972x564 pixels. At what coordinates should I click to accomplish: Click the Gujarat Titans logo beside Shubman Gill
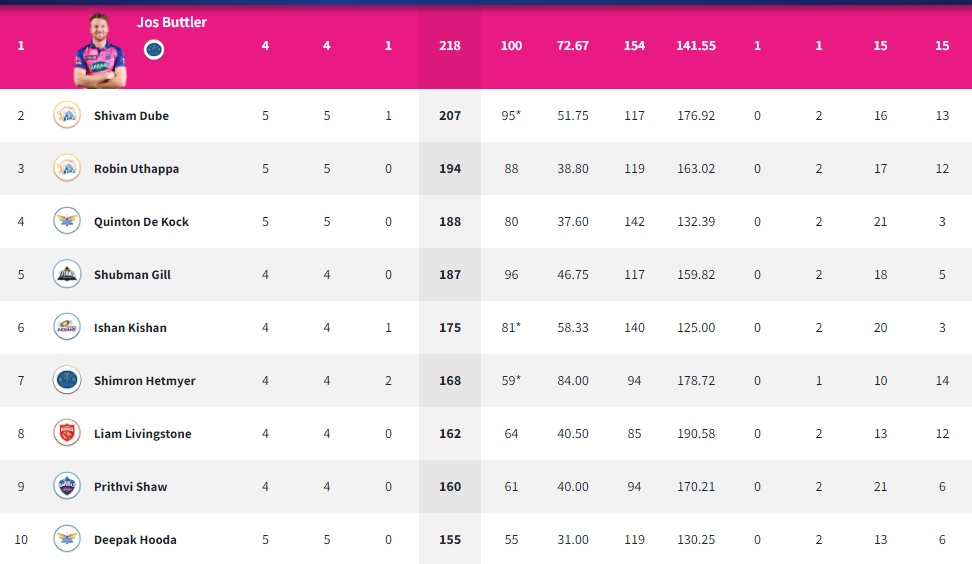[67, 275]
